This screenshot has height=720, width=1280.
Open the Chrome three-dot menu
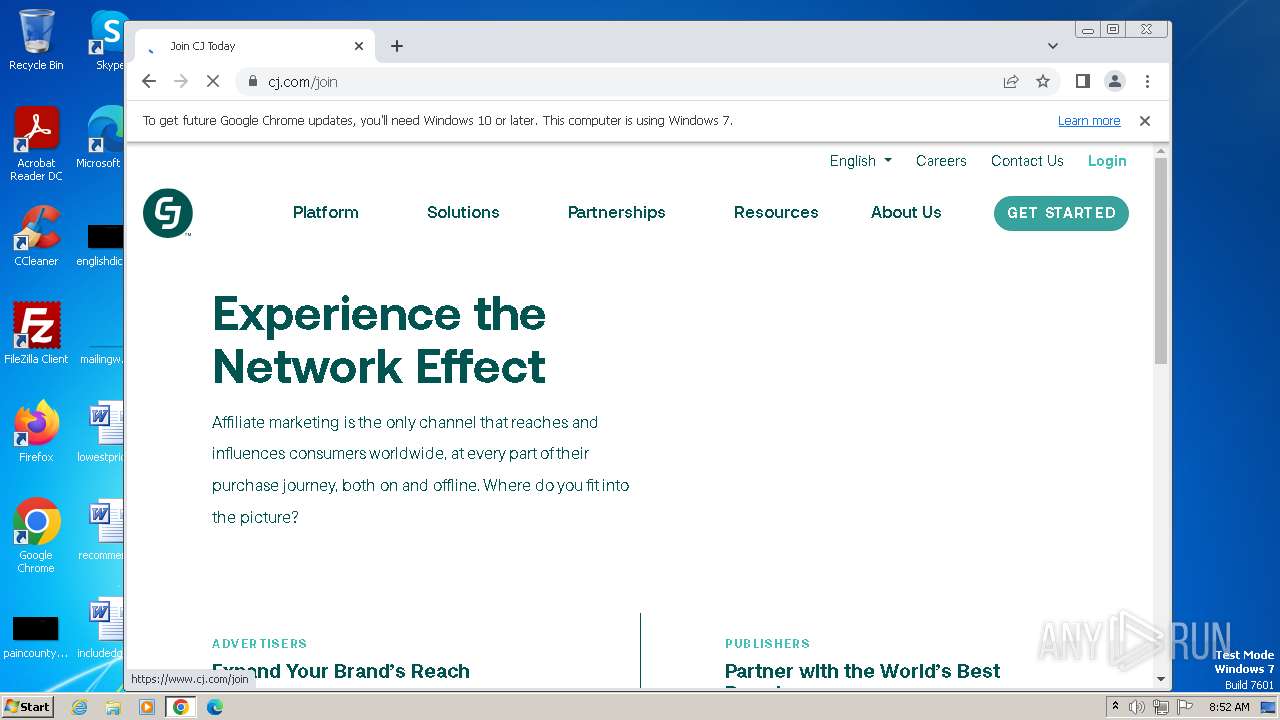[1147, 82]
